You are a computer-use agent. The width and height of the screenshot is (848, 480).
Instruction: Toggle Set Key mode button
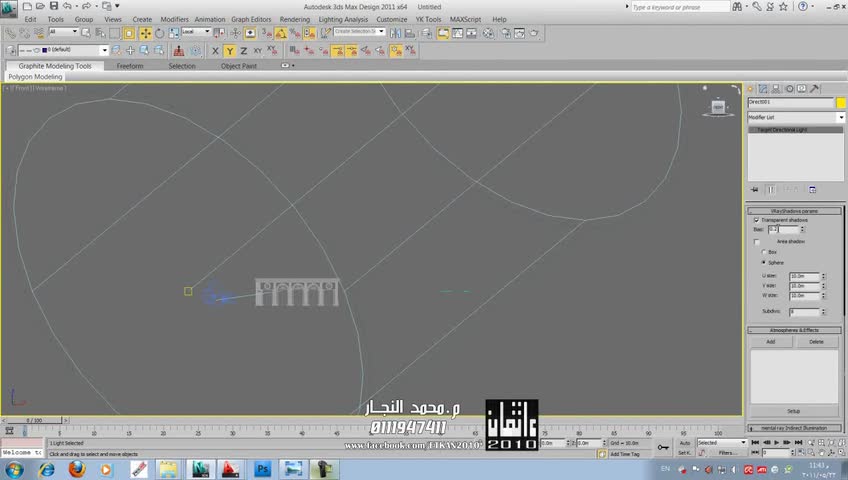[684, 453]
